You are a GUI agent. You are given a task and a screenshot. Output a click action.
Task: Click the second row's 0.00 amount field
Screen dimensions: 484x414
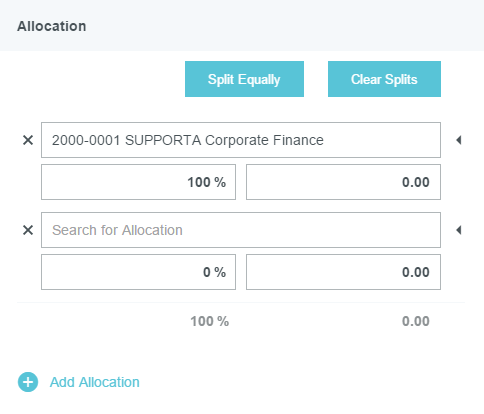click(343, 272)
